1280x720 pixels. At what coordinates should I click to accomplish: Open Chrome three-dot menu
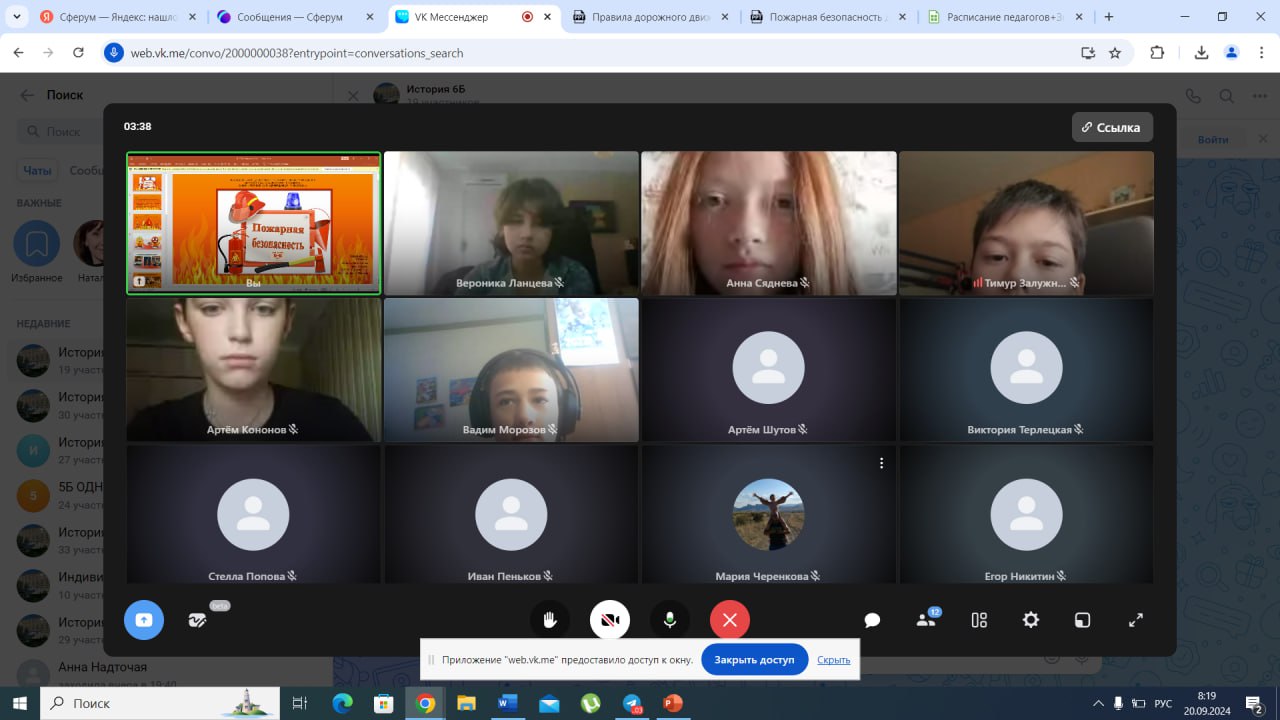[x=1260, y=53]
